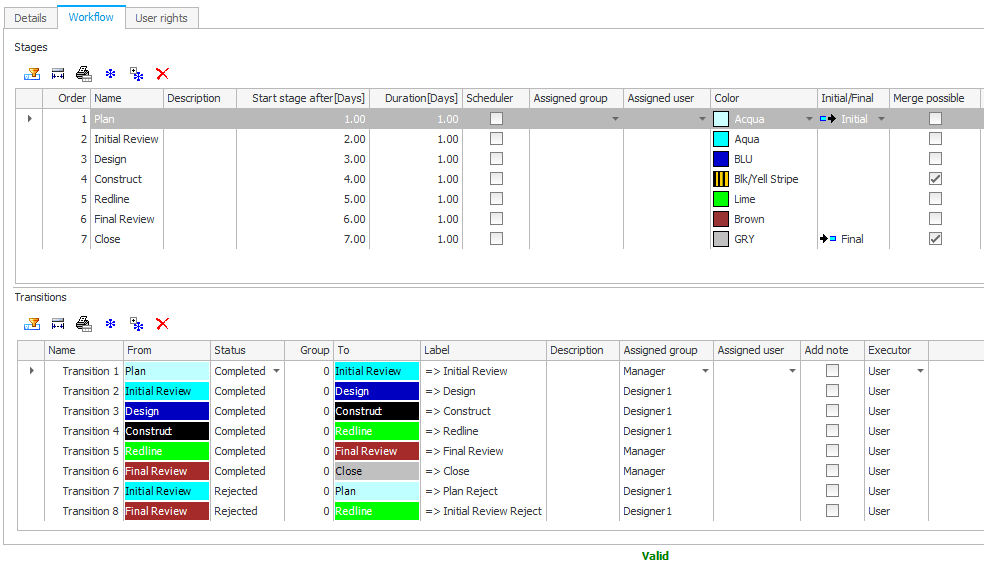Select the Redline stage name cell
Image resolution: width=984 pixels, height=568 pixels.
point(127,199)
